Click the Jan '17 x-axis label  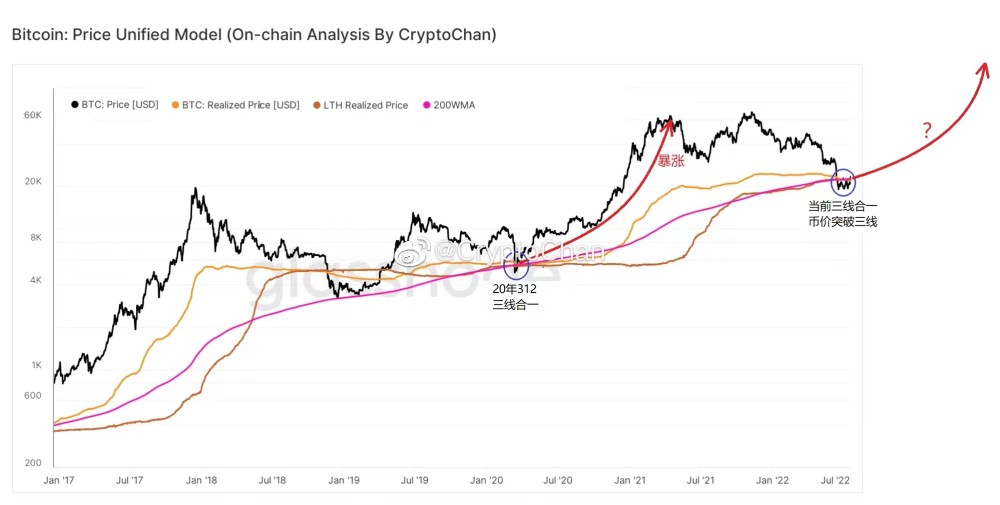point(60,481)
